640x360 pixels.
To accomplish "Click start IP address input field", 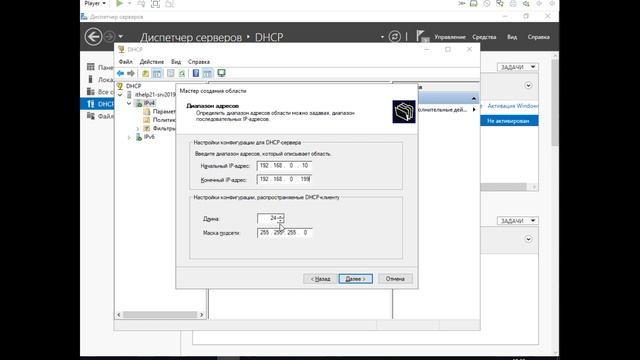I will (284, 166).
